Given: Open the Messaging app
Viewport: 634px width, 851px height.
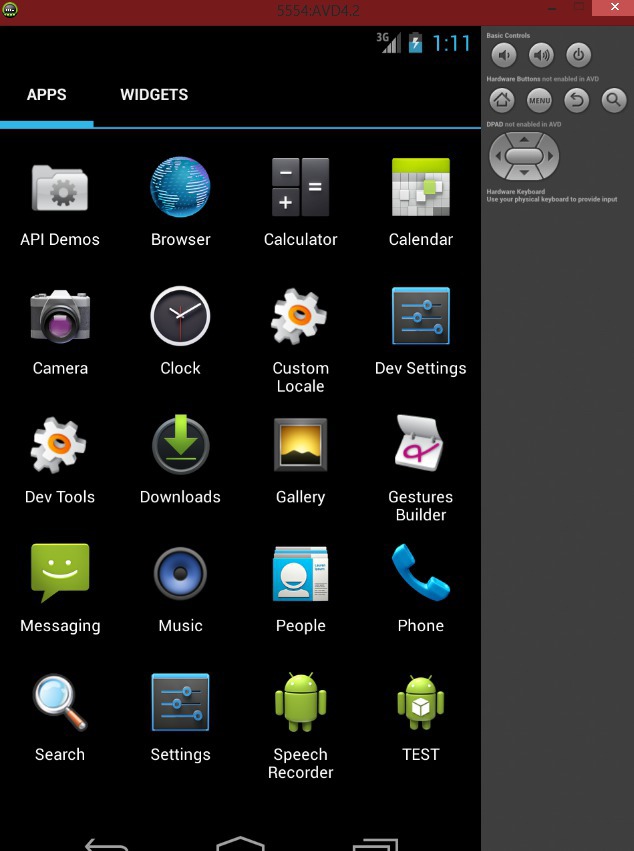Looking at the screenshot, I should click(60, 589).
